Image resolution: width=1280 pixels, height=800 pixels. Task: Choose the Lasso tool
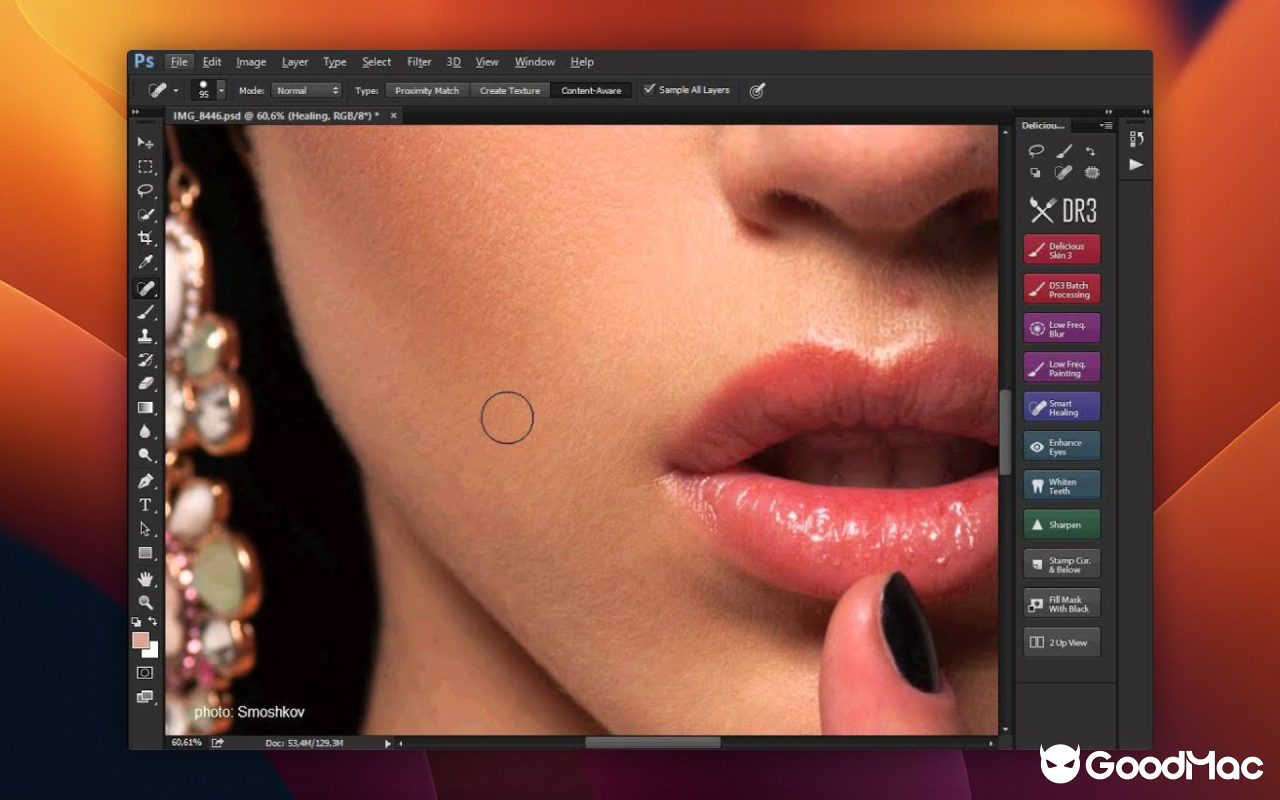[x=146, y=191]
